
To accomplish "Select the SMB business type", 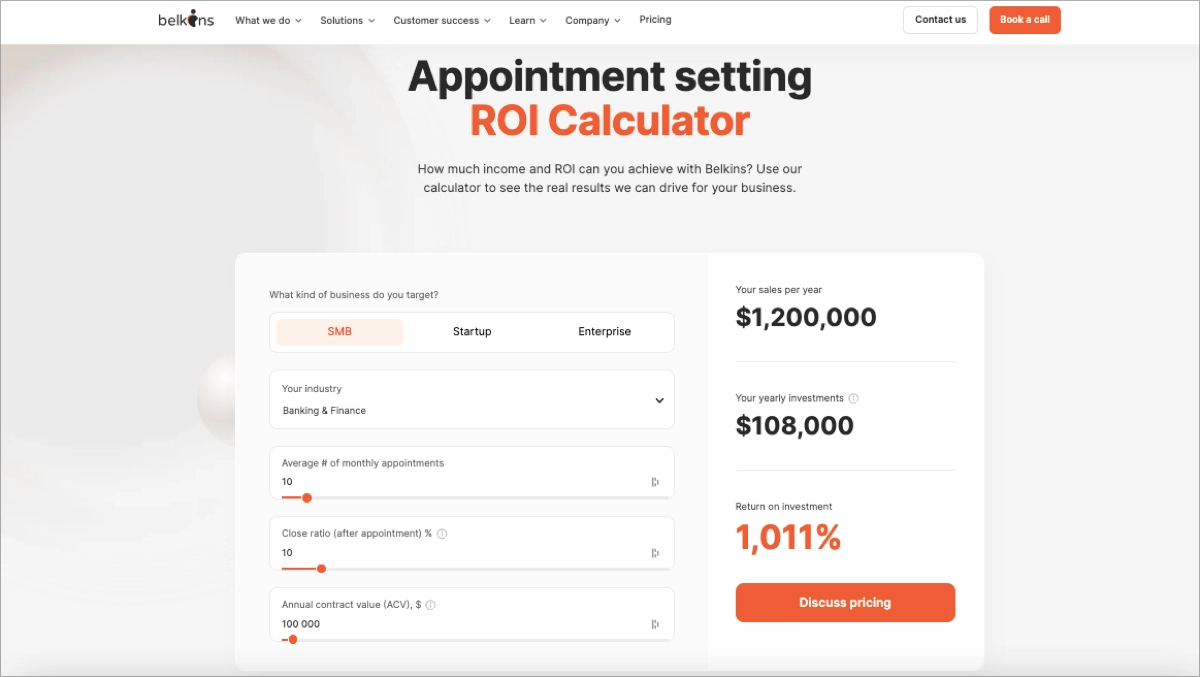I will (x=339, y=331).
